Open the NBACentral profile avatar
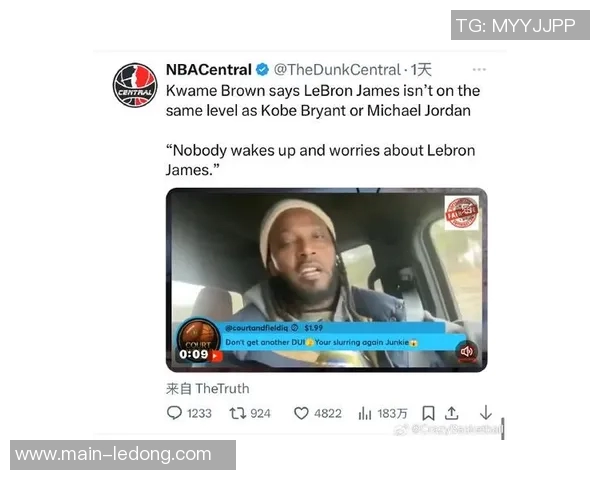 135,85
